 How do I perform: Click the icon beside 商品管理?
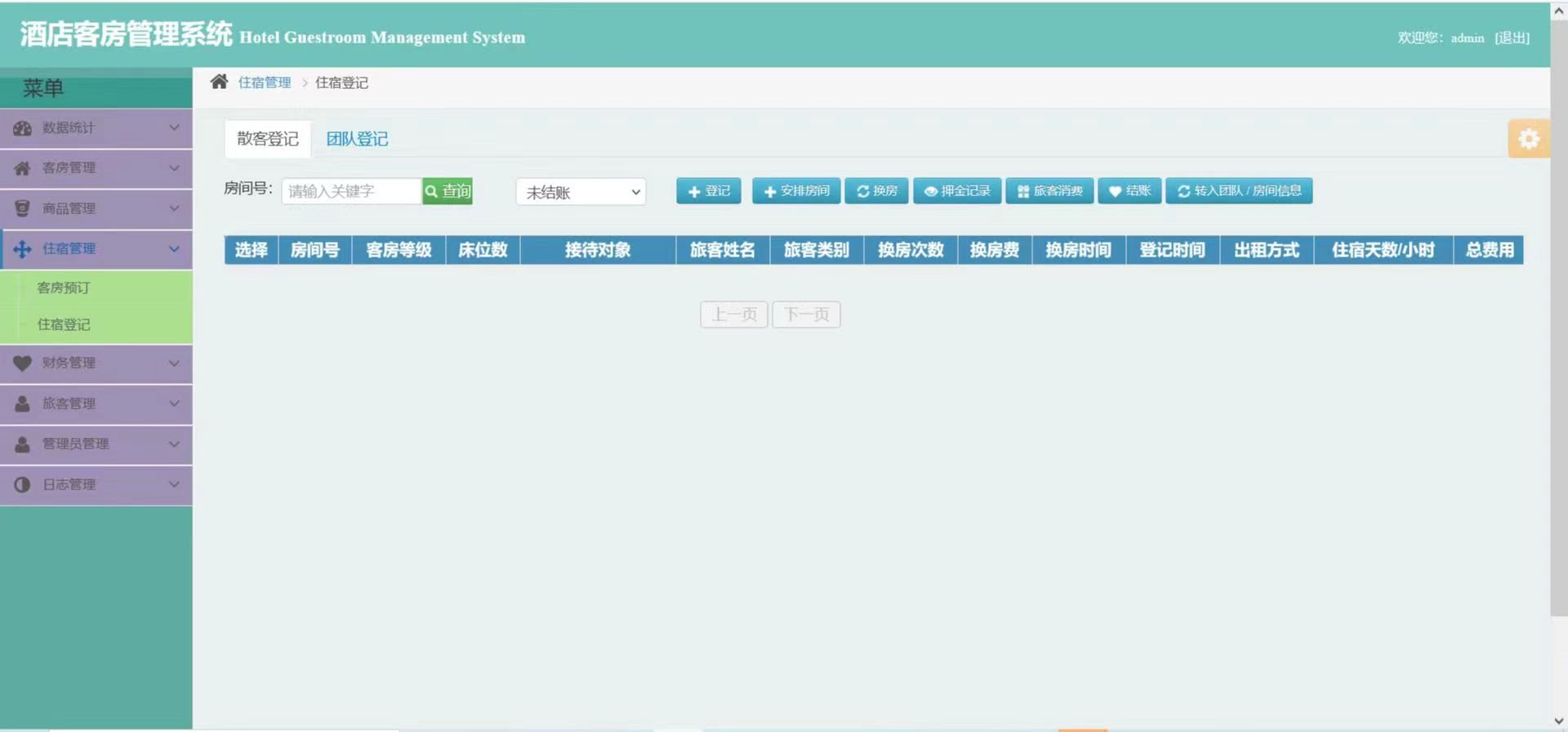(22, 208)
